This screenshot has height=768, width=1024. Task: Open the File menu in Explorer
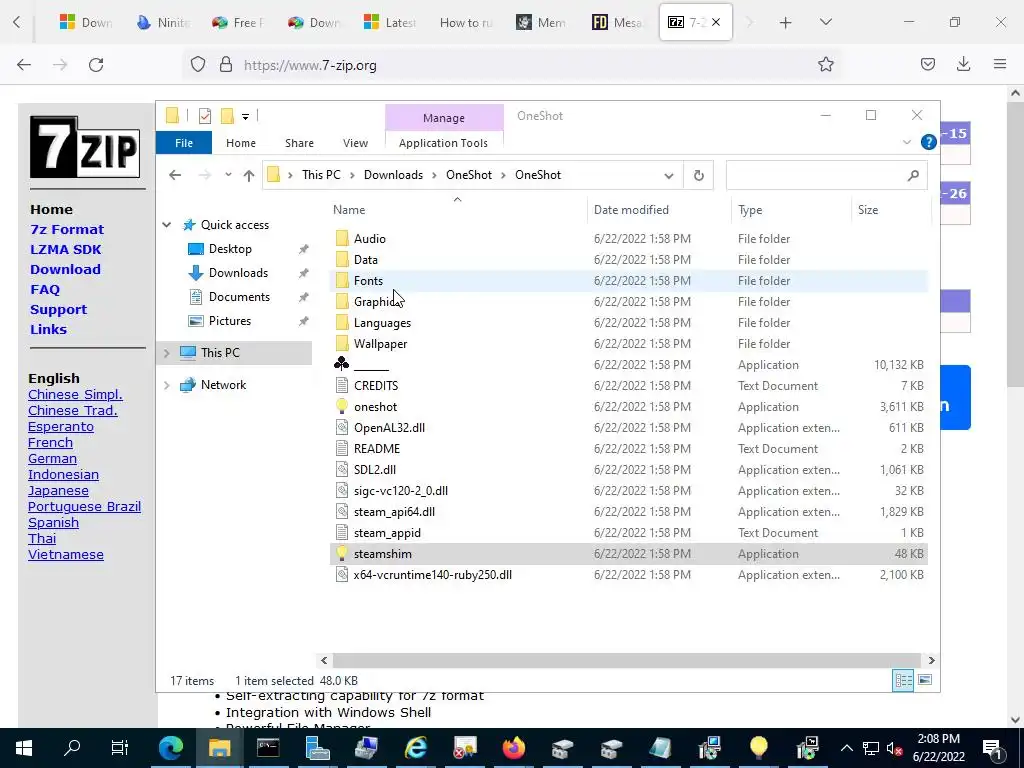click(184, 143)
